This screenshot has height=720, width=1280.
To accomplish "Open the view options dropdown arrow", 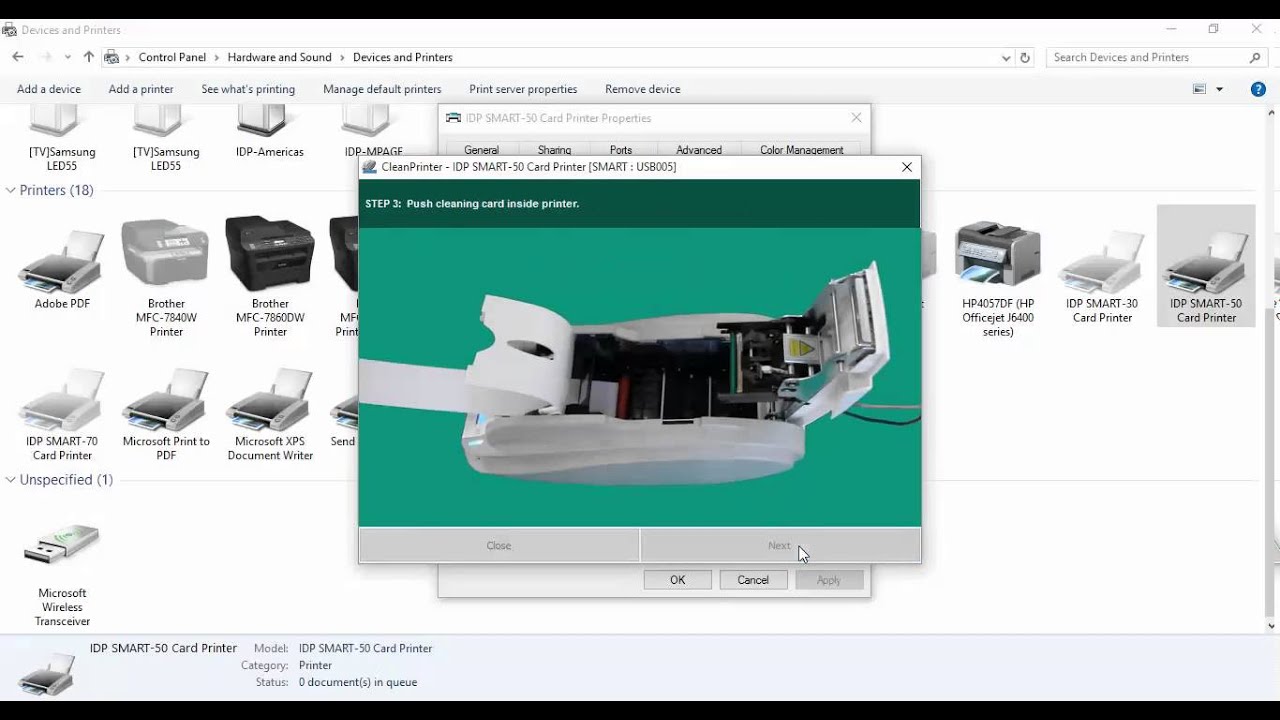I will 1219,89.
